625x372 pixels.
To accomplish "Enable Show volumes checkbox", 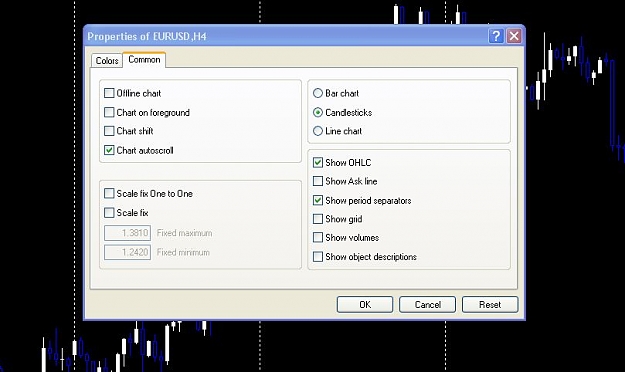I will click(x=318, y=238).
